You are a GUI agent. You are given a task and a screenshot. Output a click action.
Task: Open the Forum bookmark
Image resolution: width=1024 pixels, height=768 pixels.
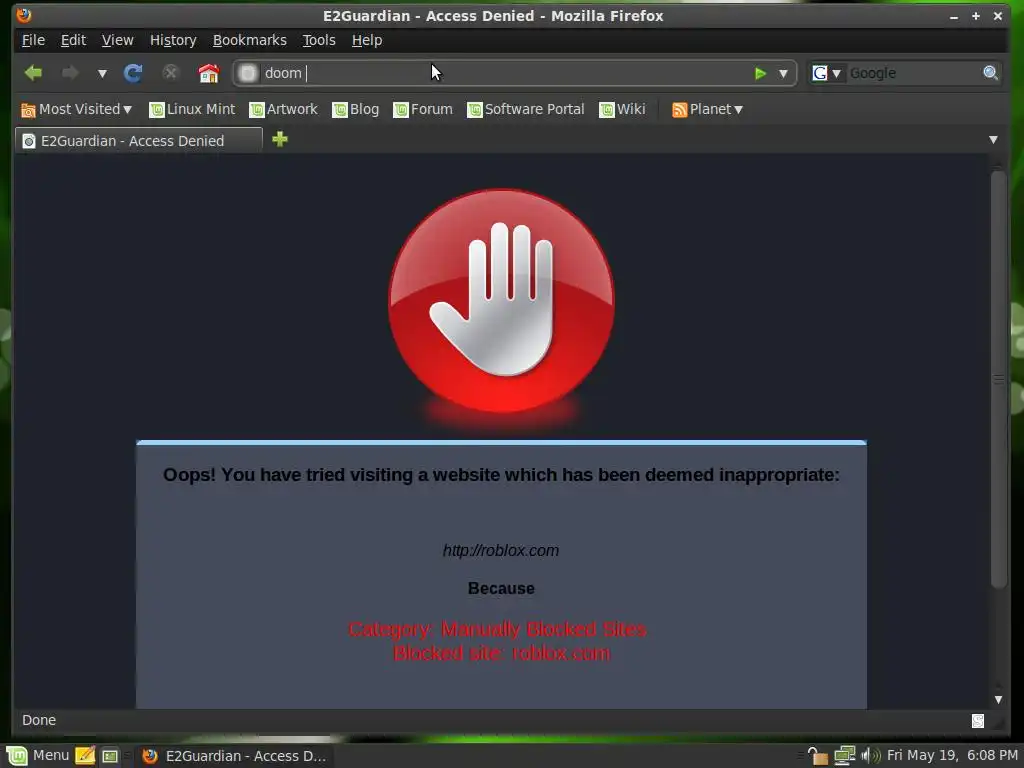pyautogui.click(x=423, y=109)
